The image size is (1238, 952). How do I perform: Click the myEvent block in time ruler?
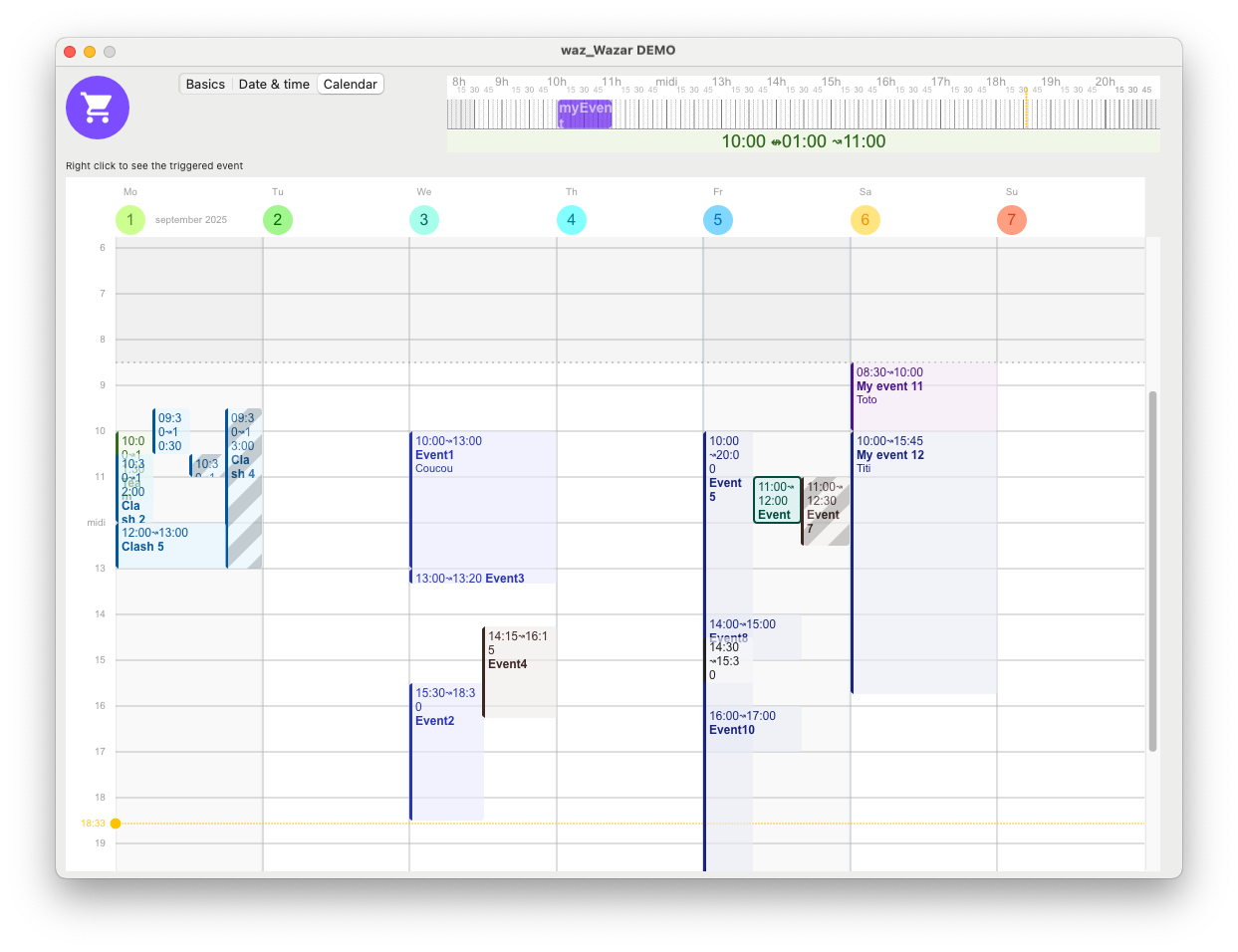(585, 114)
